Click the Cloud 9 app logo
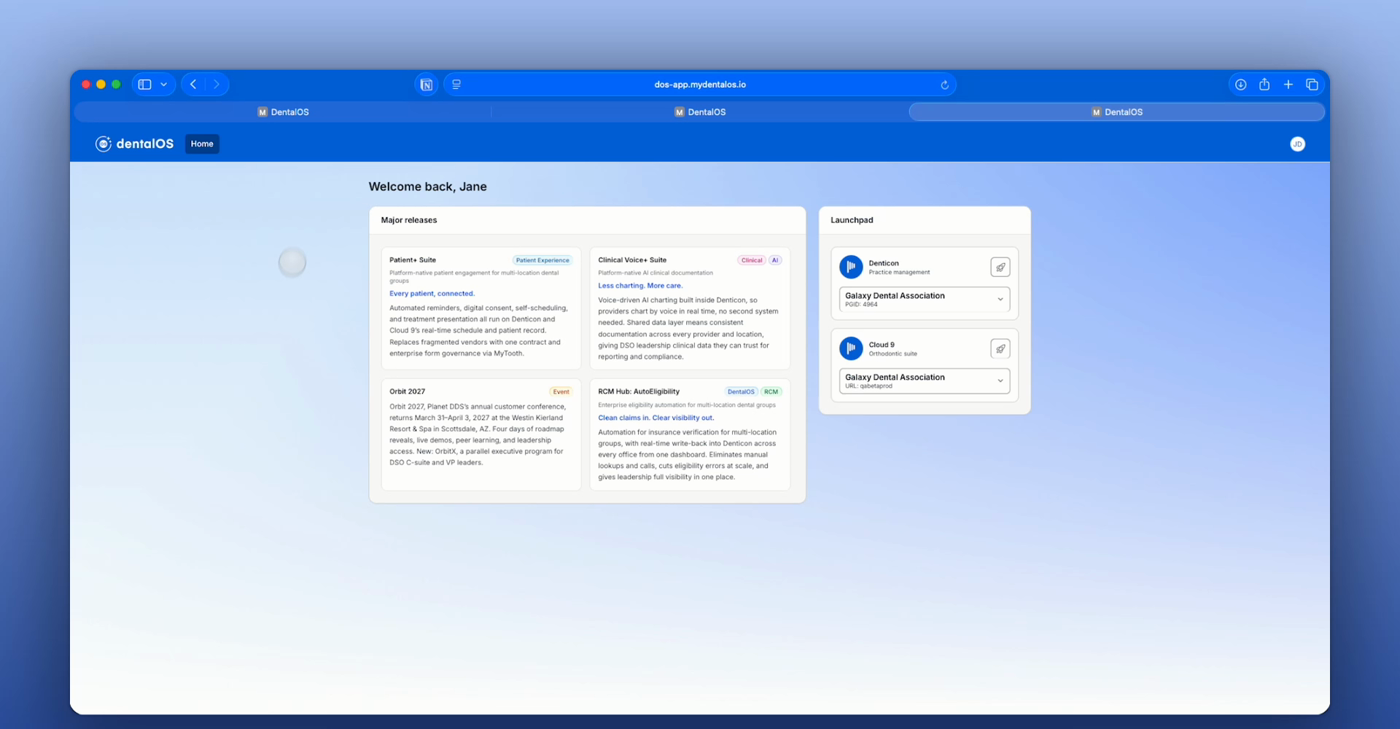The image size is (1400, 729). pos(851,348)
